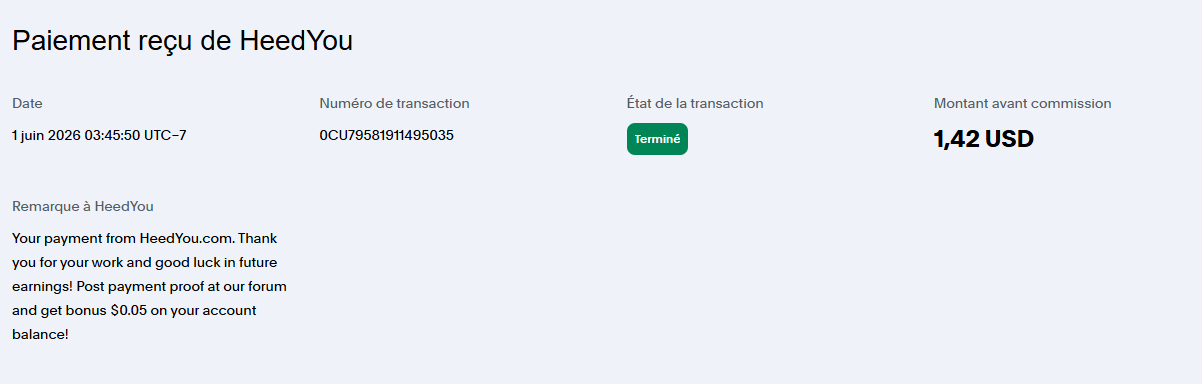Image resolution: width=1202 pixels, height=384 pixels.
Task: Click the Date label
Action: pos(27,103)
